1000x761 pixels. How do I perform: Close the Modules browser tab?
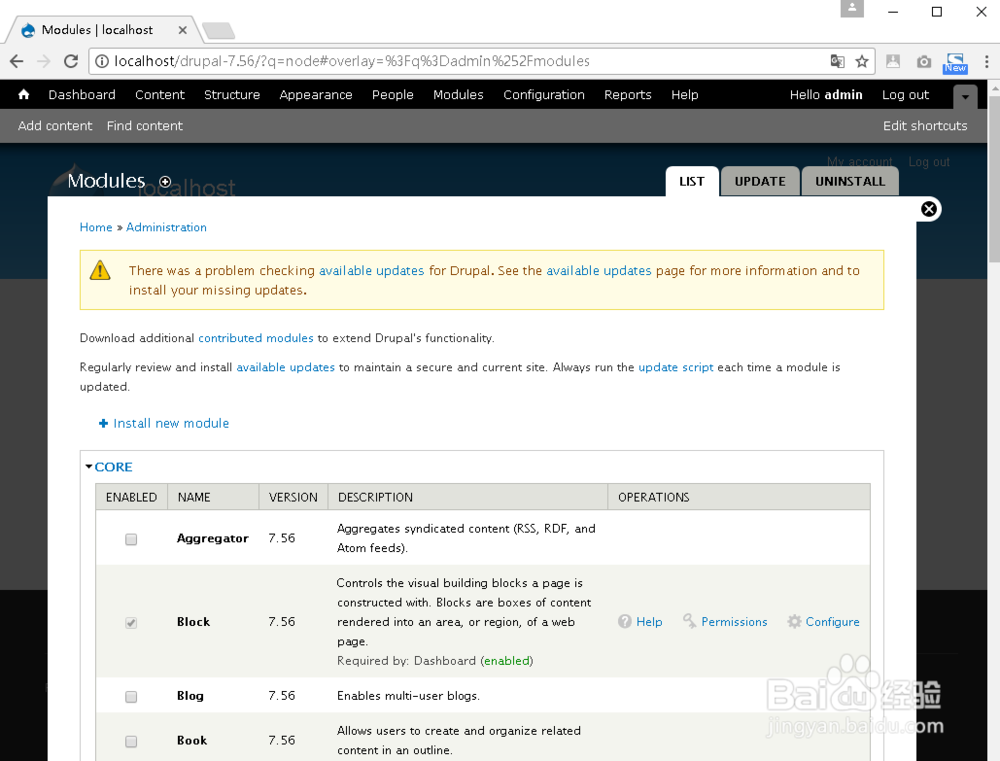[182, 30]
